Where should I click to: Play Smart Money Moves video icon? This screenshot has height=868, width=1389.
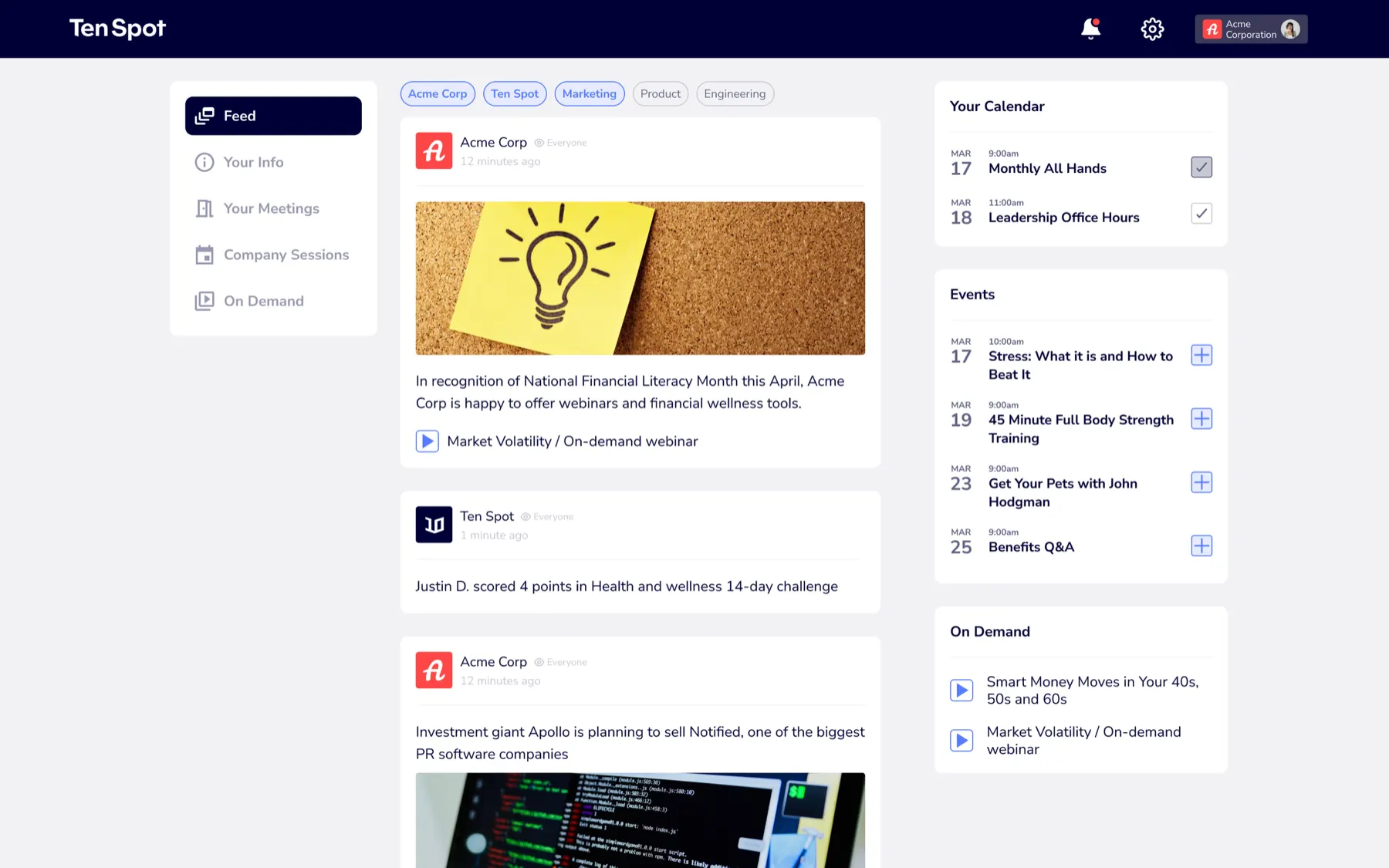point(961,690)
